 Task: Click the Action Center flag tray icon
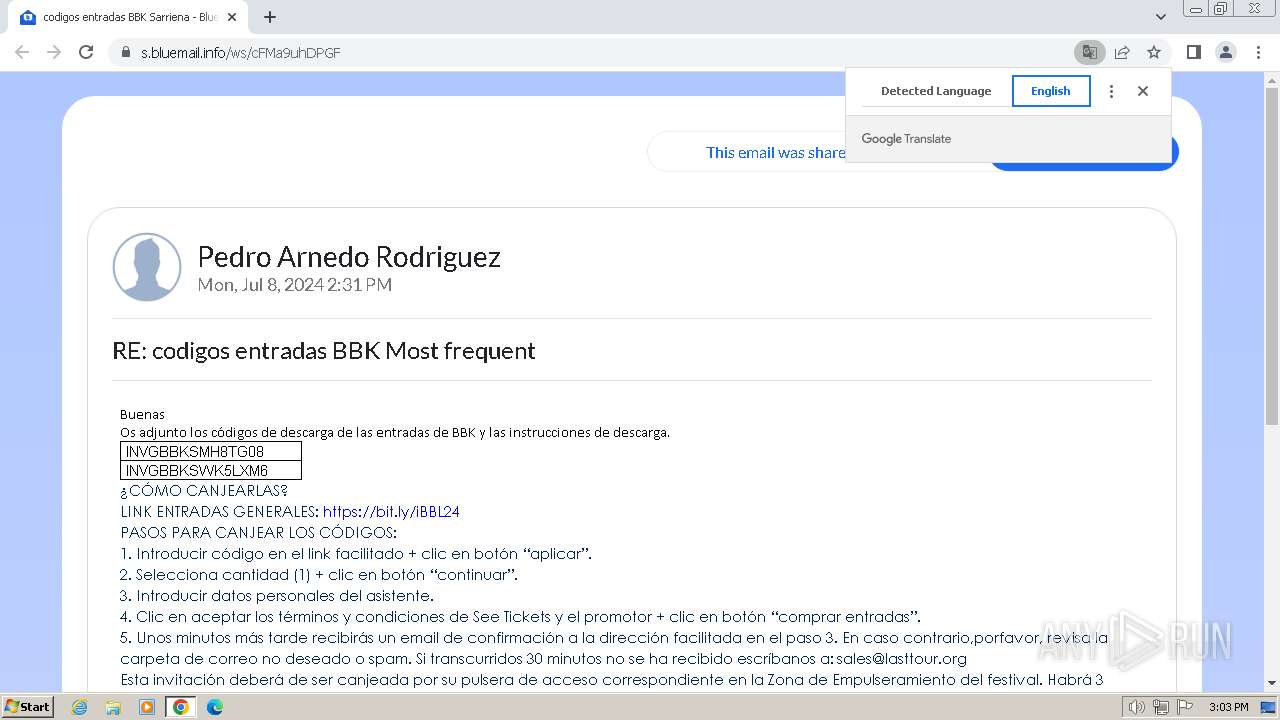click(x=1184, y=707)
